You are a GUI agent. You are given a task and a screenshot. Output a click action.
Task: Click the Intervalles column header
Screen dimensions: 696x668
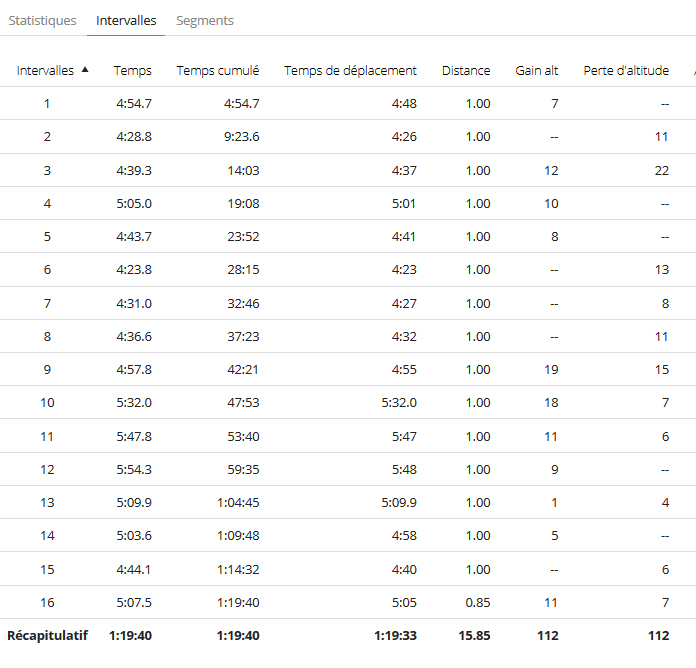point(45,71)
